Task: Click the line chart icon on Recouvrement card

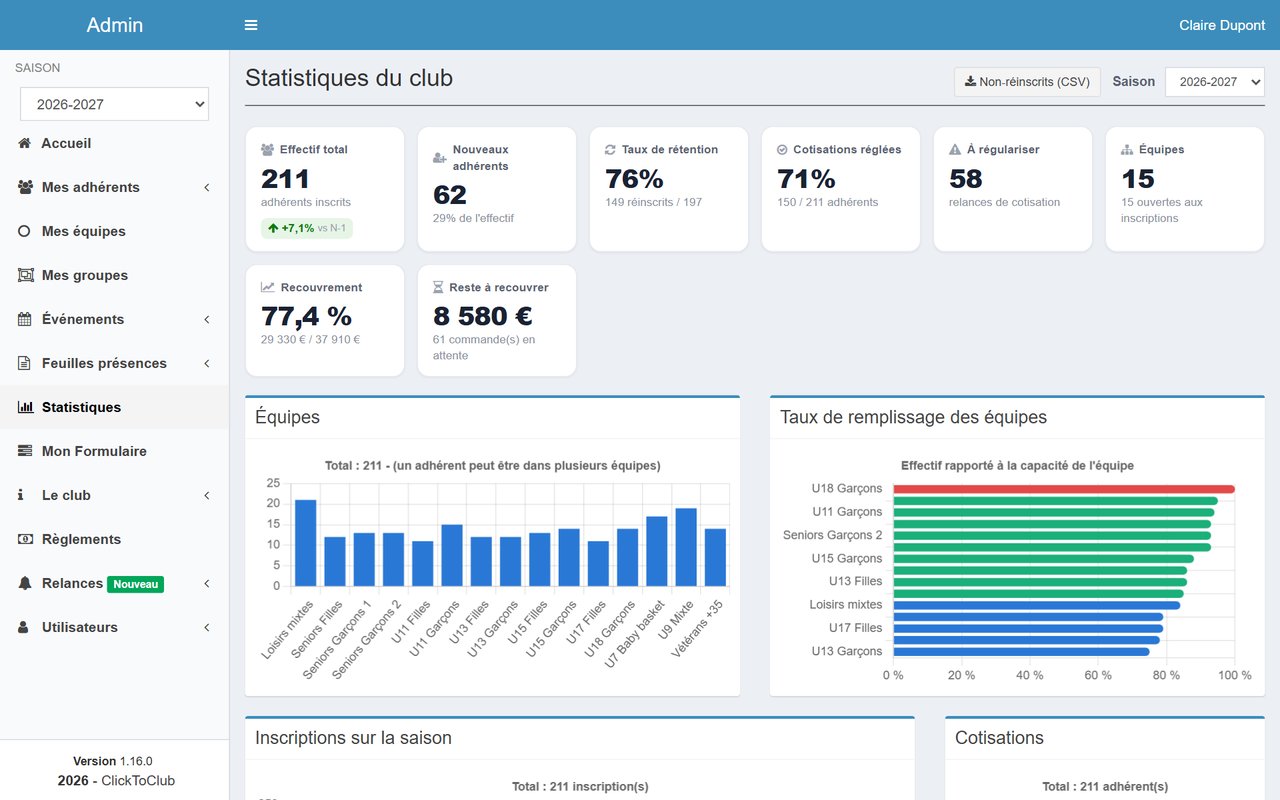Action: click(x=267, y=287)
